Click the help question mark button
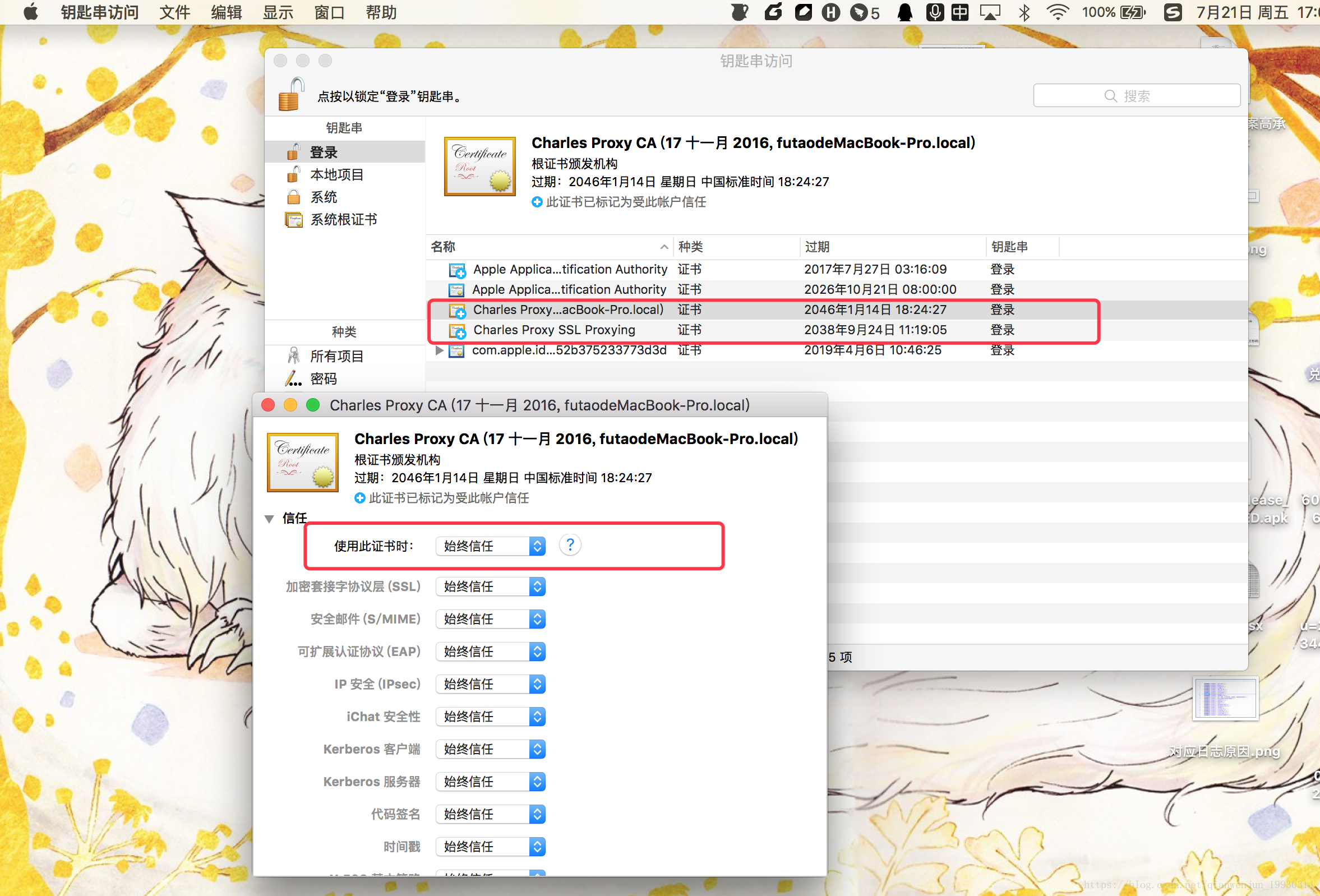The image size is (1320, 896). [x=570, y=545]
